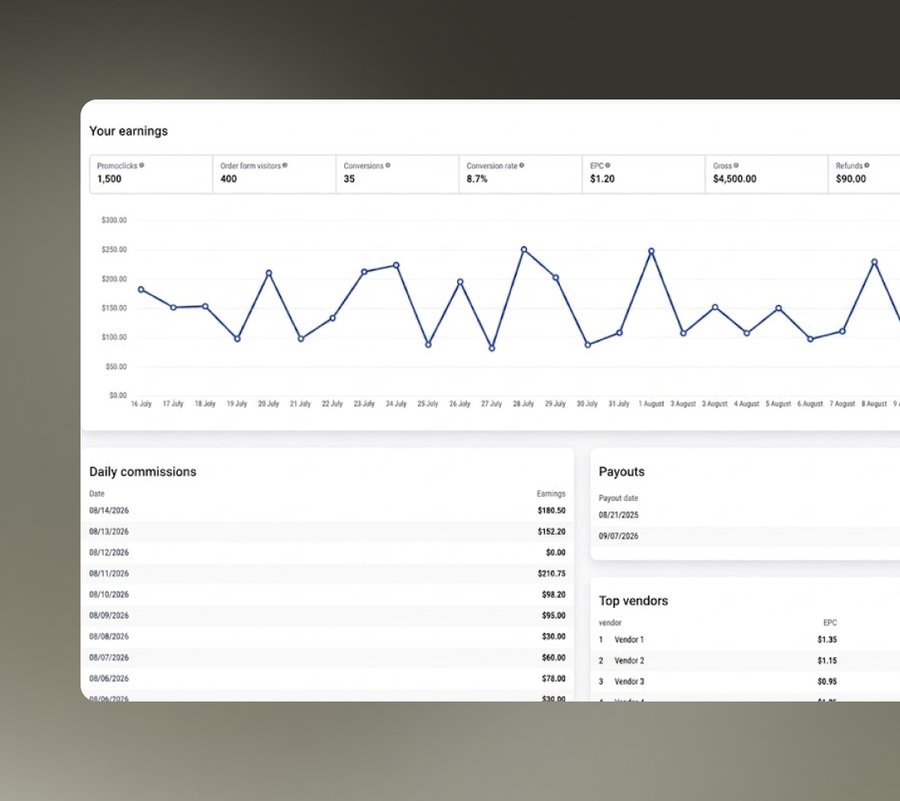The height and width of the screenshot is (801, 900).
Task: Click the chart data point for 8 August
Action: coord(875,262)
